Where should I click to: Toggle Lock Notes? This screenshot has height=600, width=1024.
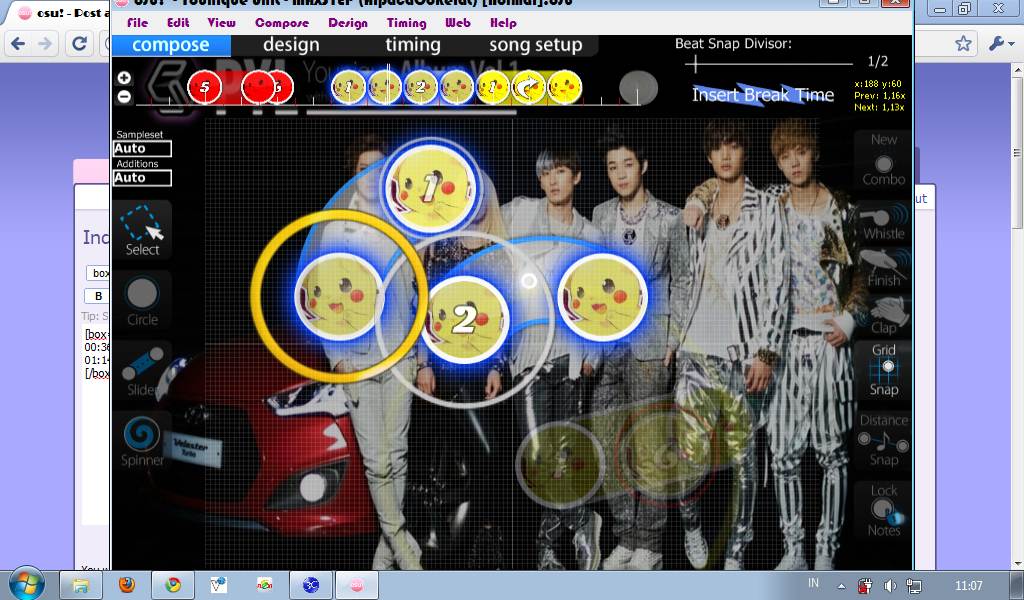(883, 510)
